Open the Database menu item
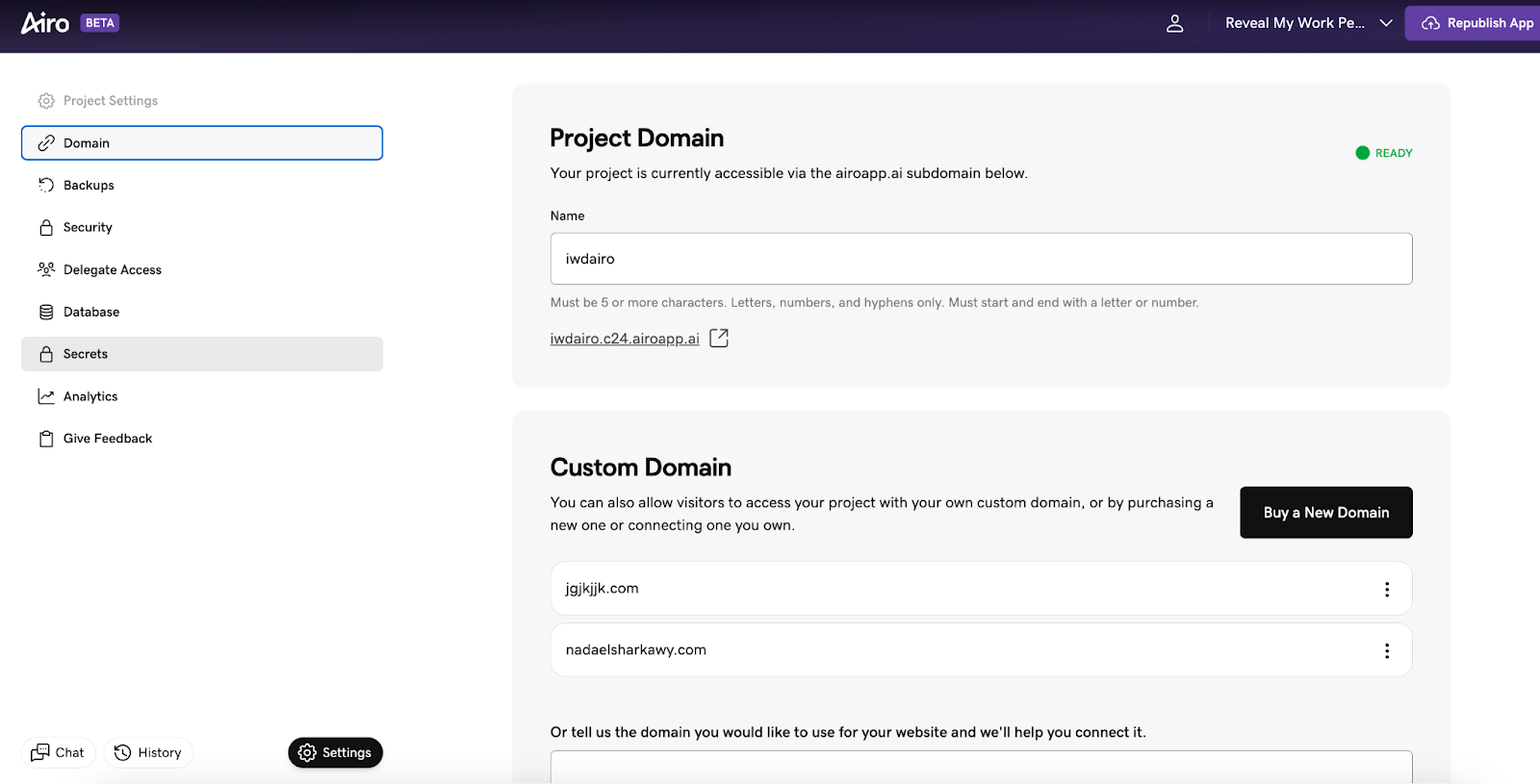 pyautogui.click(x=202, y=312)
